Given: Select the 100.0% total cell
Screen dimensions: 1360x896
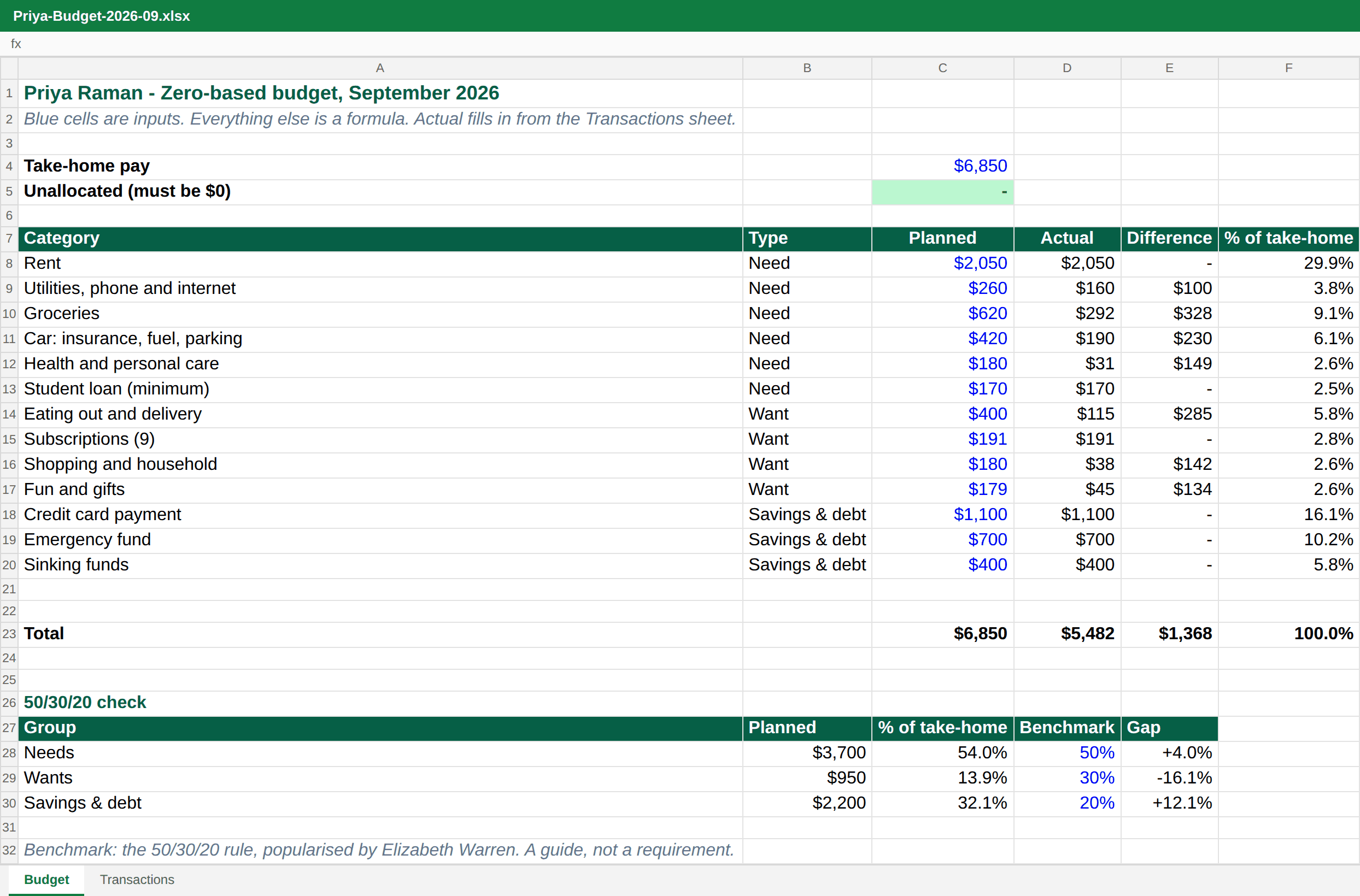Looking at the screenshot, I should 1288,634.
